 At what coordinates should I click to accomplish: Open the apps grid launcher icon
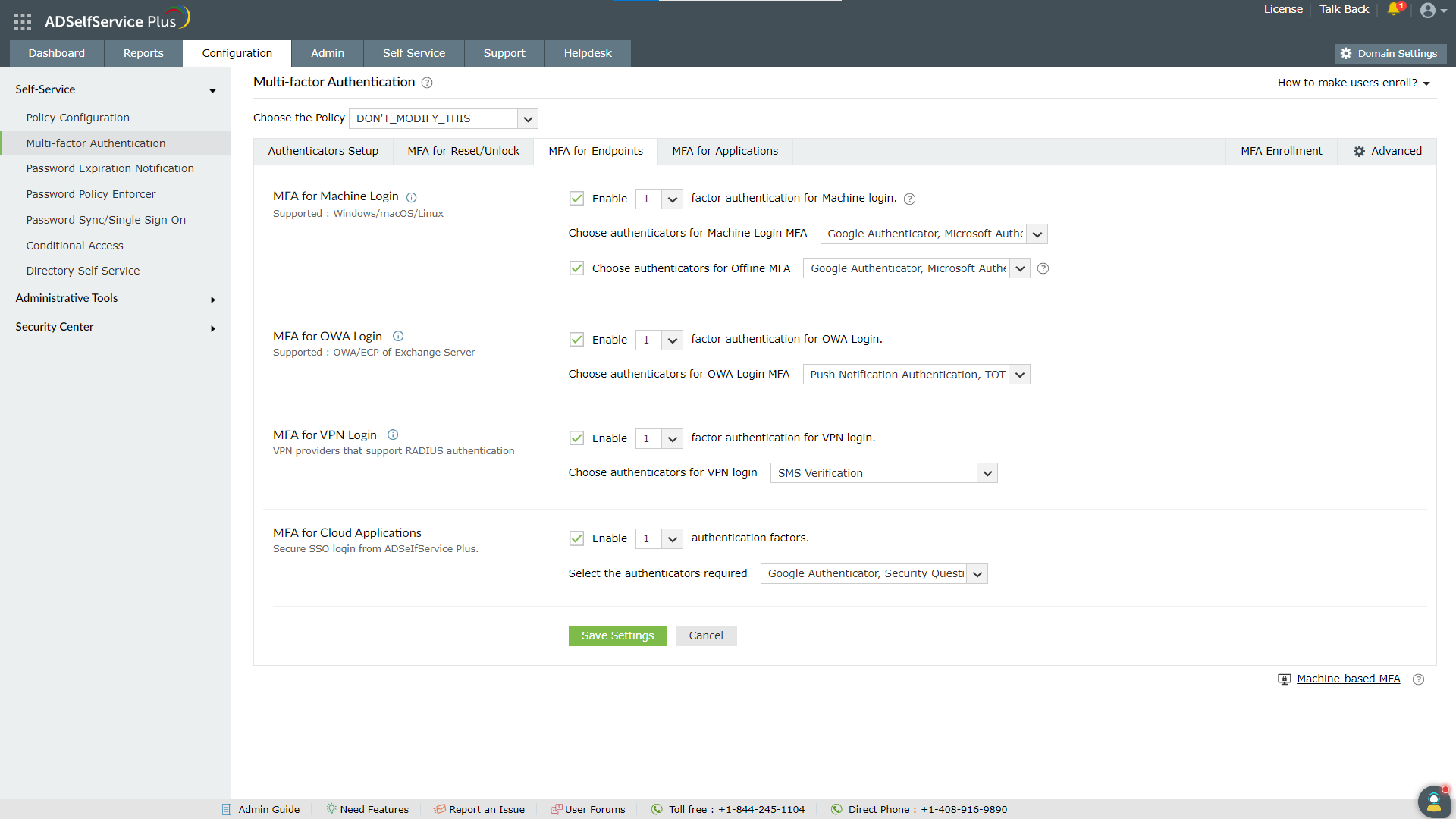click(23, 22)
